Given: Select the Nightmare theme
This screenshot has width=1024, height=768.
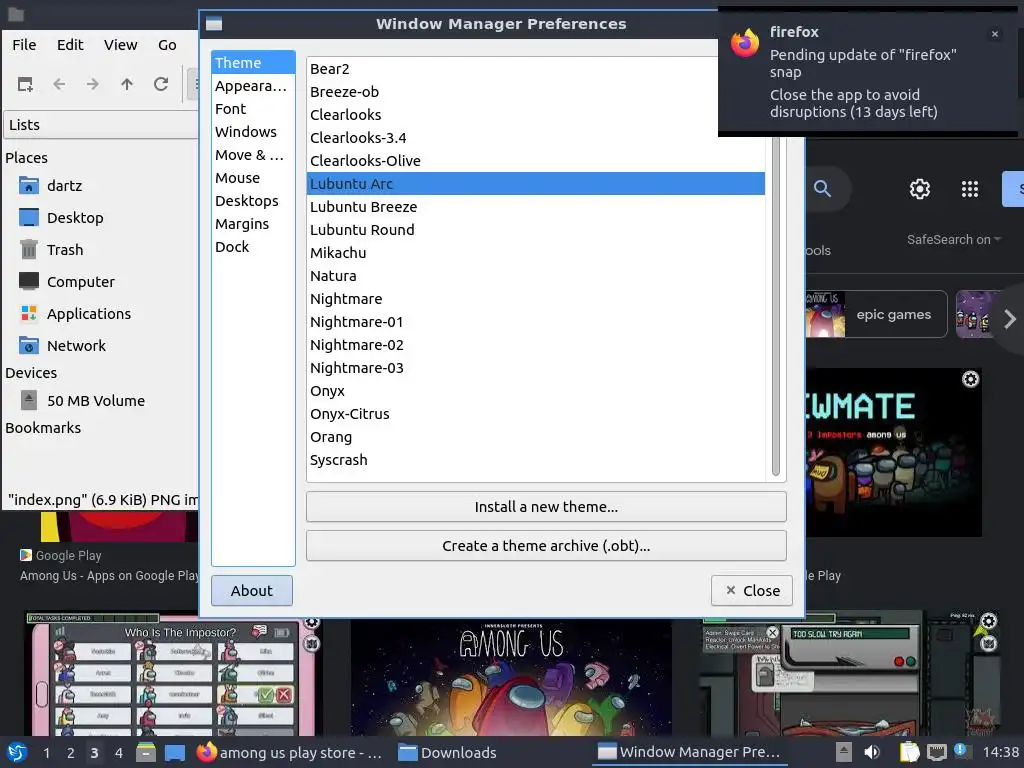Looking at the screenshot, I should pos(536,299).
